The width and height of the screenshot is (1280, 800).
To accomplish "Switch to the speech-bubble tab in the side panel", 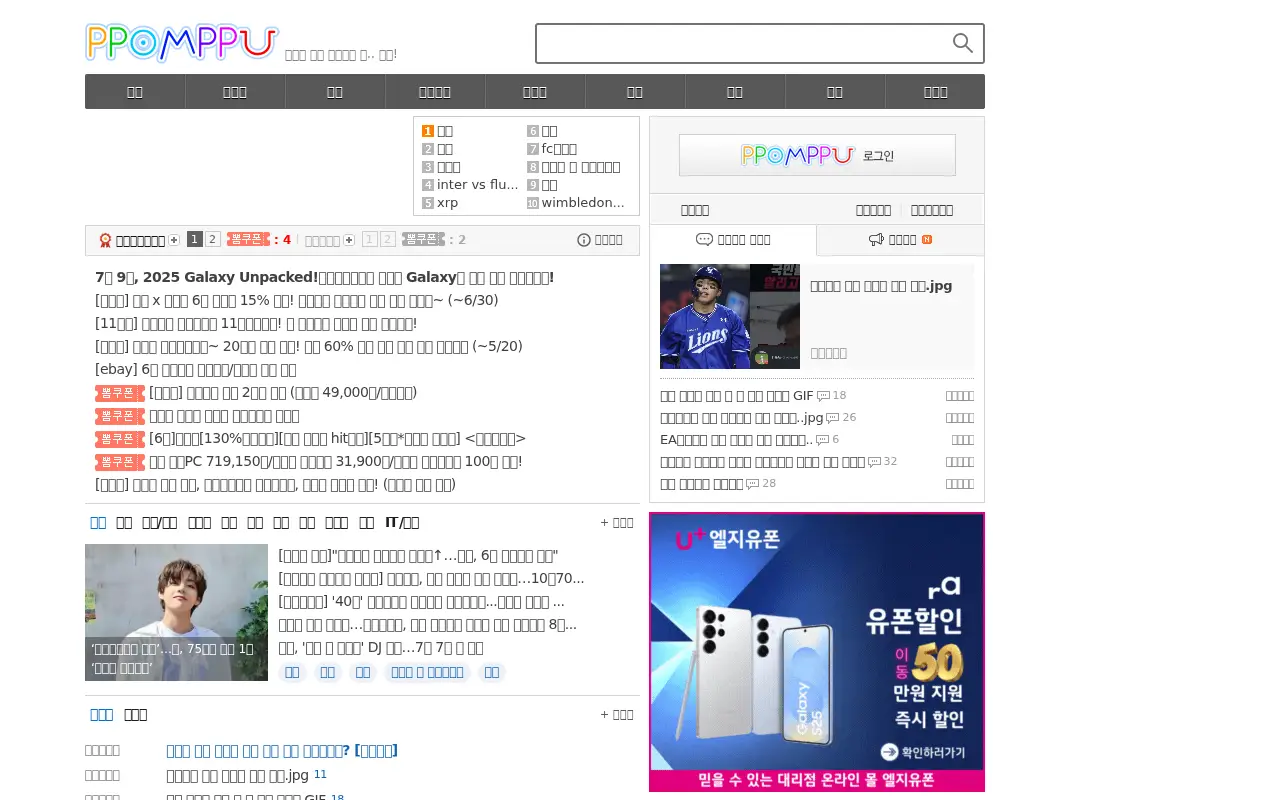I will pos(733,240).
